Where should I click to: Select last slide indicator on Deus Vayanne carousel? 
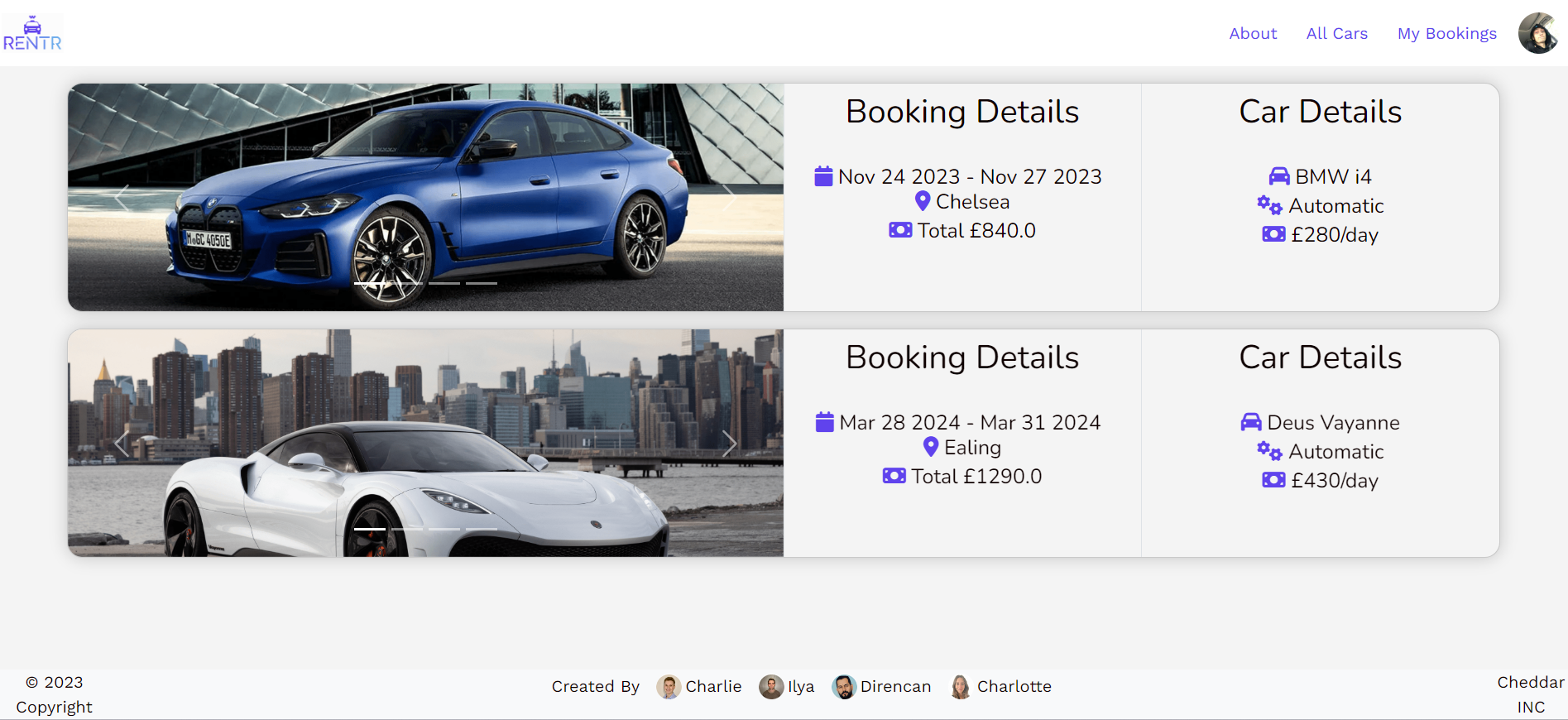click(482, 529)
